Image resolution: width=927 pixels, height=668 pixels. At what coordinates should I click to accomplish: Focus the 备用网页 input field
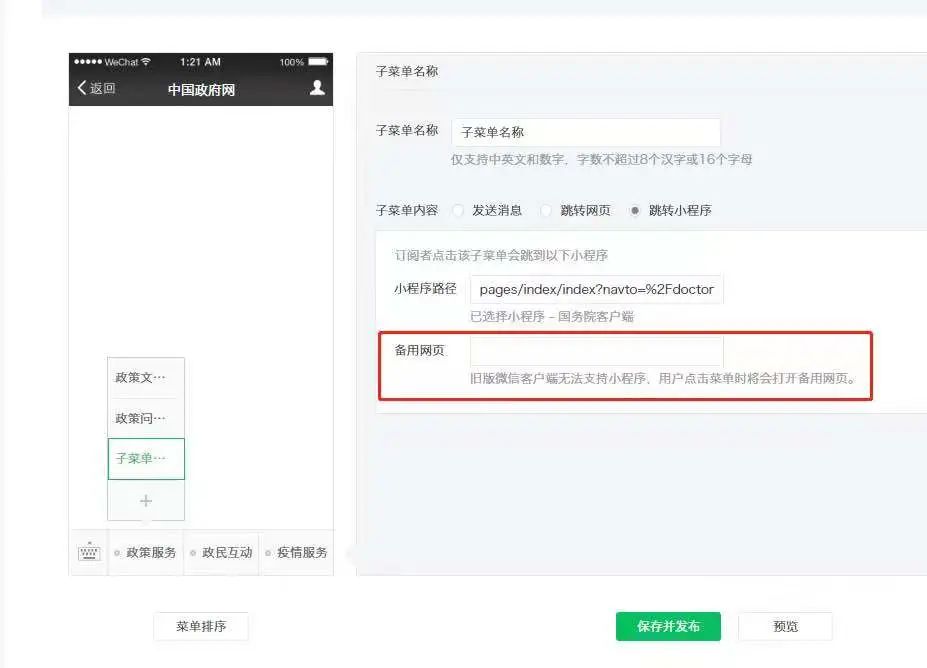point(597,351)
